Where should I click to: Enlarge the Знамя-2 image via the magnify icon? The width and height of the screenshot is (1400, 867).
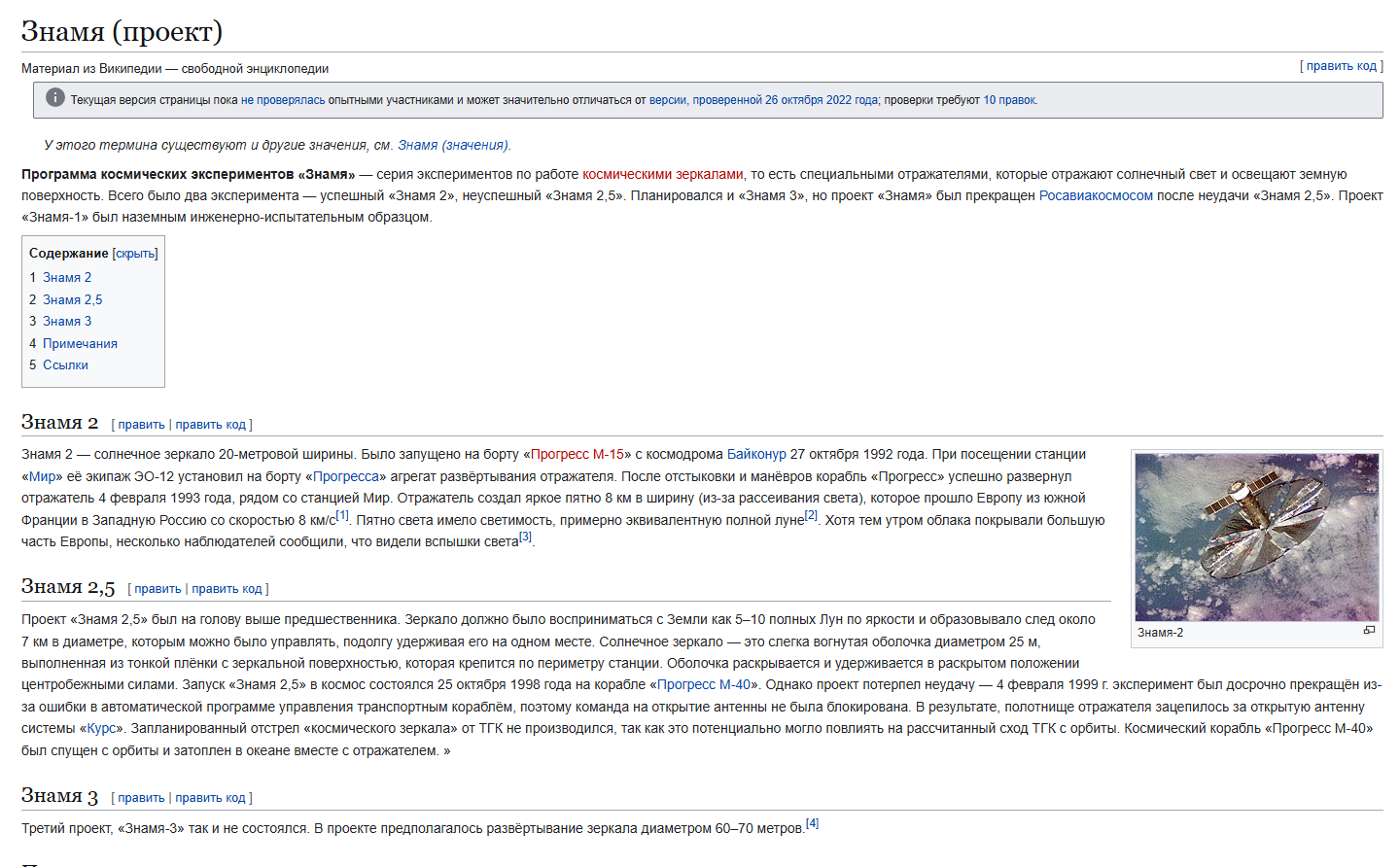[x=1369, y=631]
